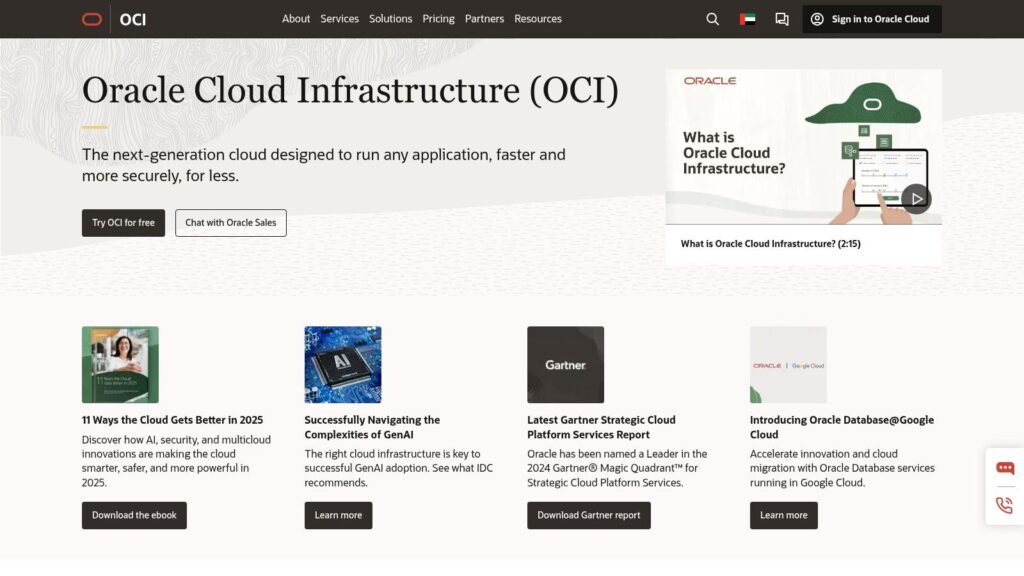The height and width of the screenshot is (576, 1024).
Task: Open the search magnifier icon
Action: 712,19
